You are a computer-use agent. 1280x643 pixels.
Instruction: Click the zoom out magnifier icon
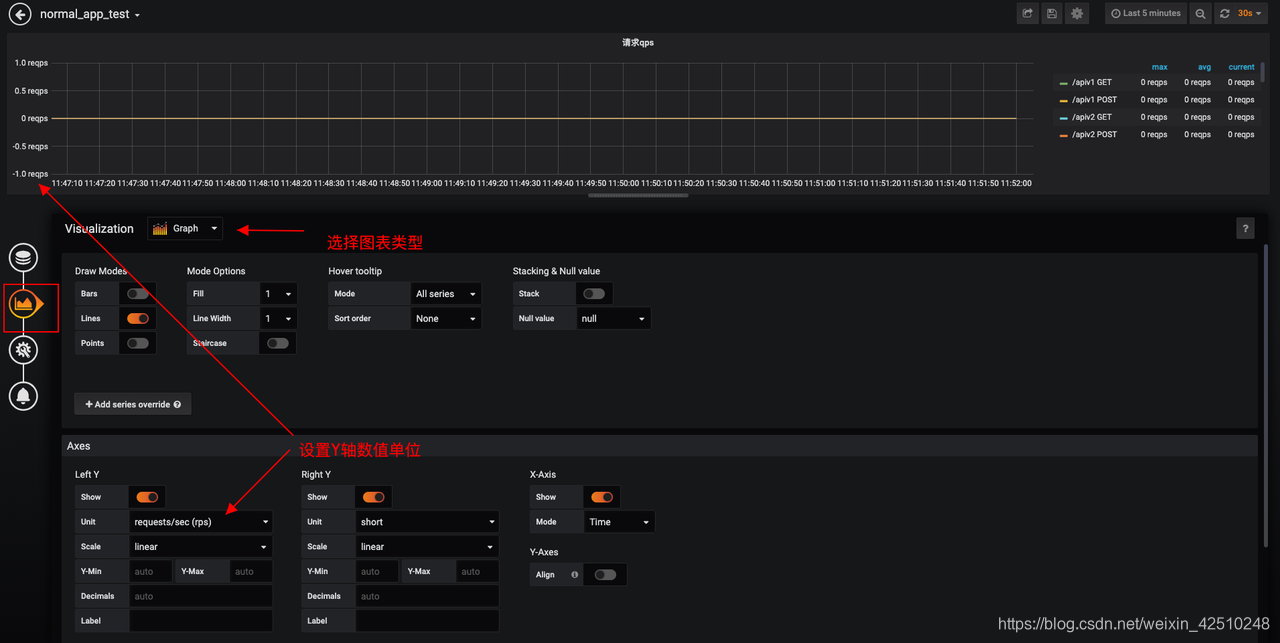[x=1201, y=14]
